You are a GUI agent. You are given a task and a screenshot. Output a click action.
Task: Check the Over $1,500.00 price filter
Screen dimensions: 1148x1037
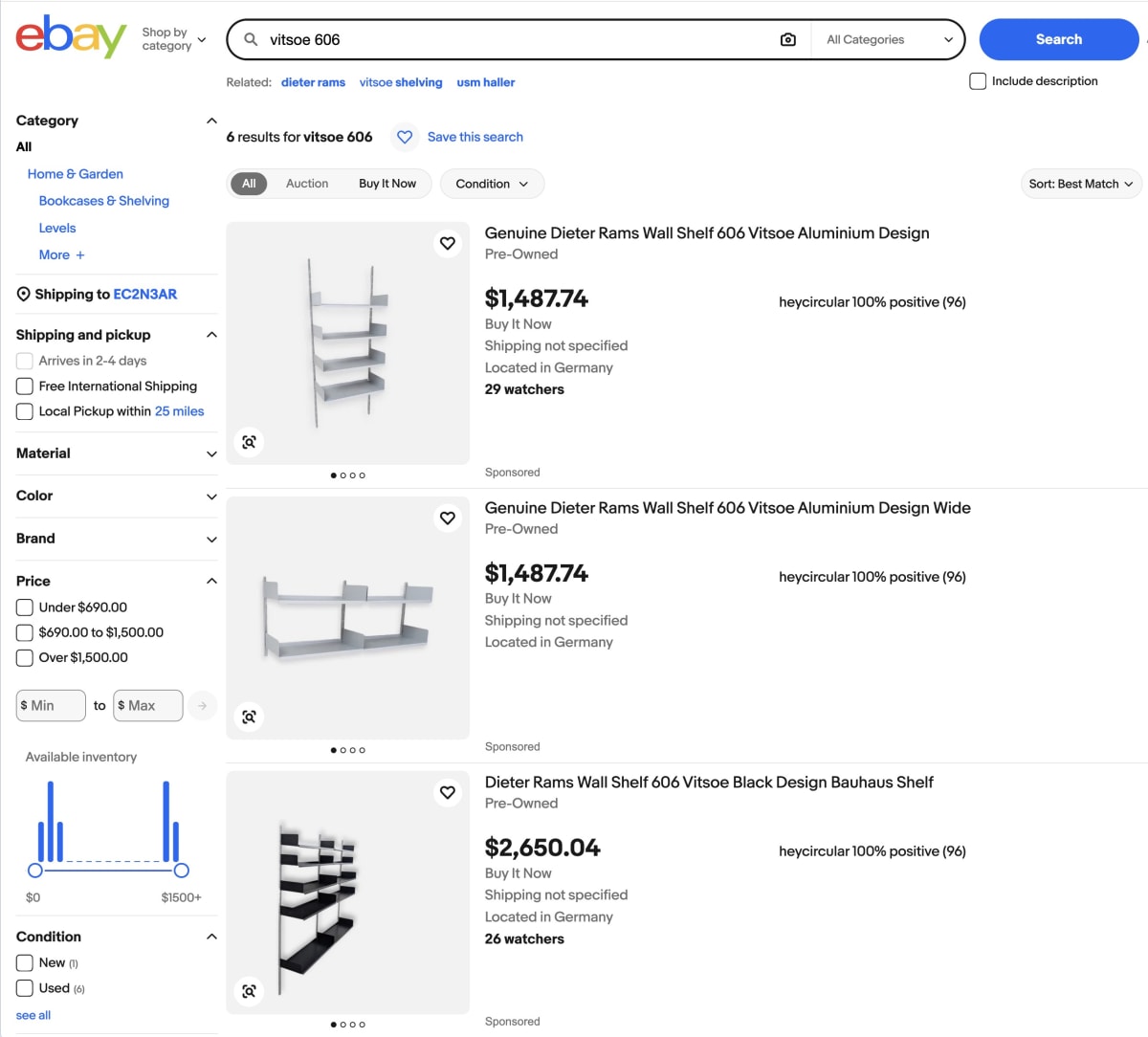tap(25, 657)
